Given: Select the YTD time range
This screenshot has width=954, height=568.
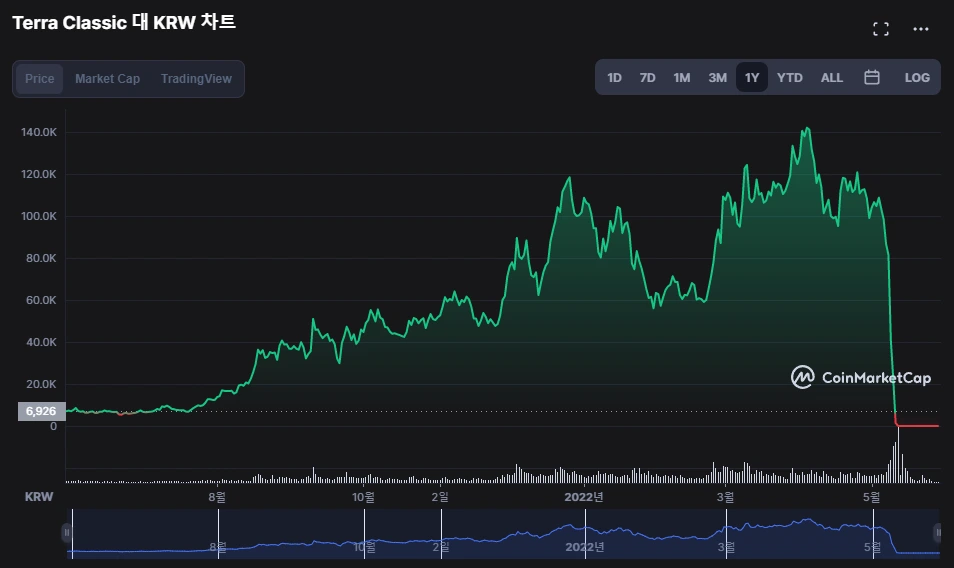Looking at the screenshot, I should [x=790, y=77].
